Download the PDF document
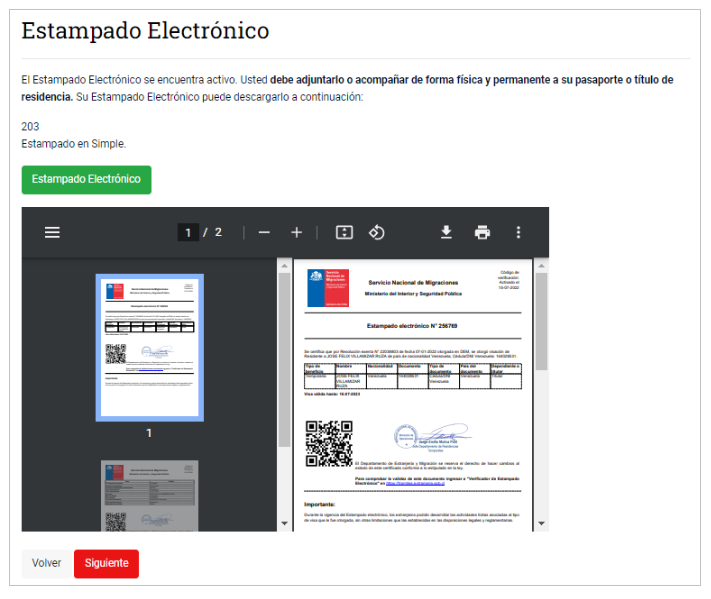 pos(446,233)
